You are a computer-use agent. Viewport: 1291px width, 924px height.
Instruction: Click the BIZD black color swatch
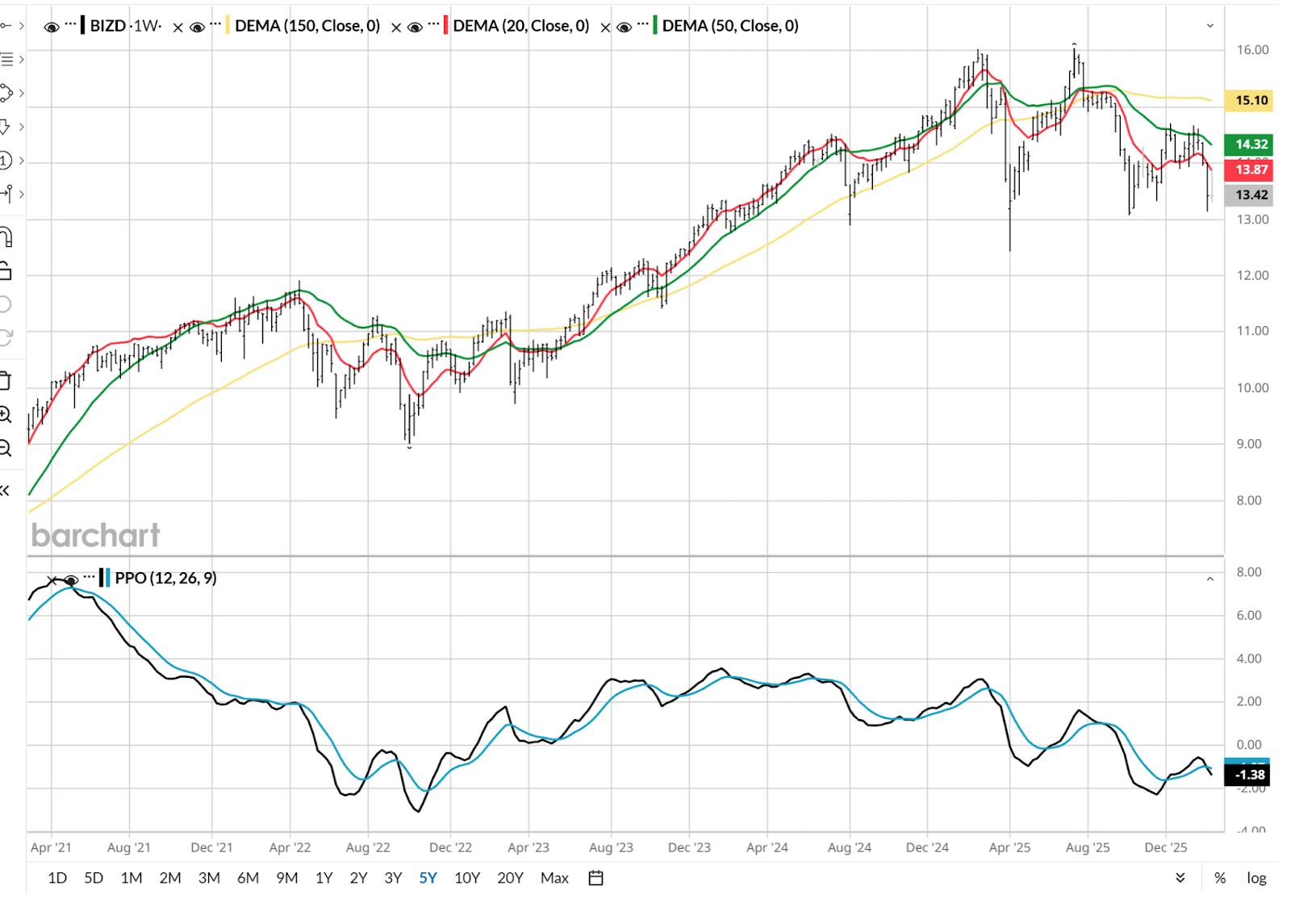[82, 25]
